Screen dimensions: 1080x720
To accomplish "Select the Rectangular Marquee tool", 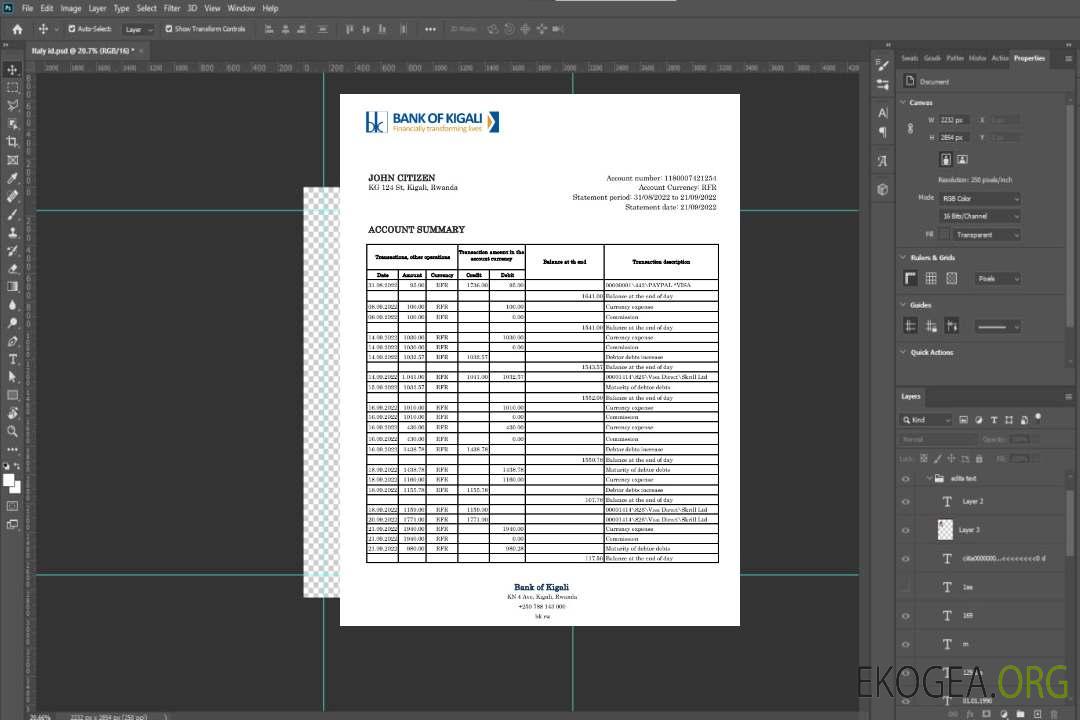I will click(13, 87).
